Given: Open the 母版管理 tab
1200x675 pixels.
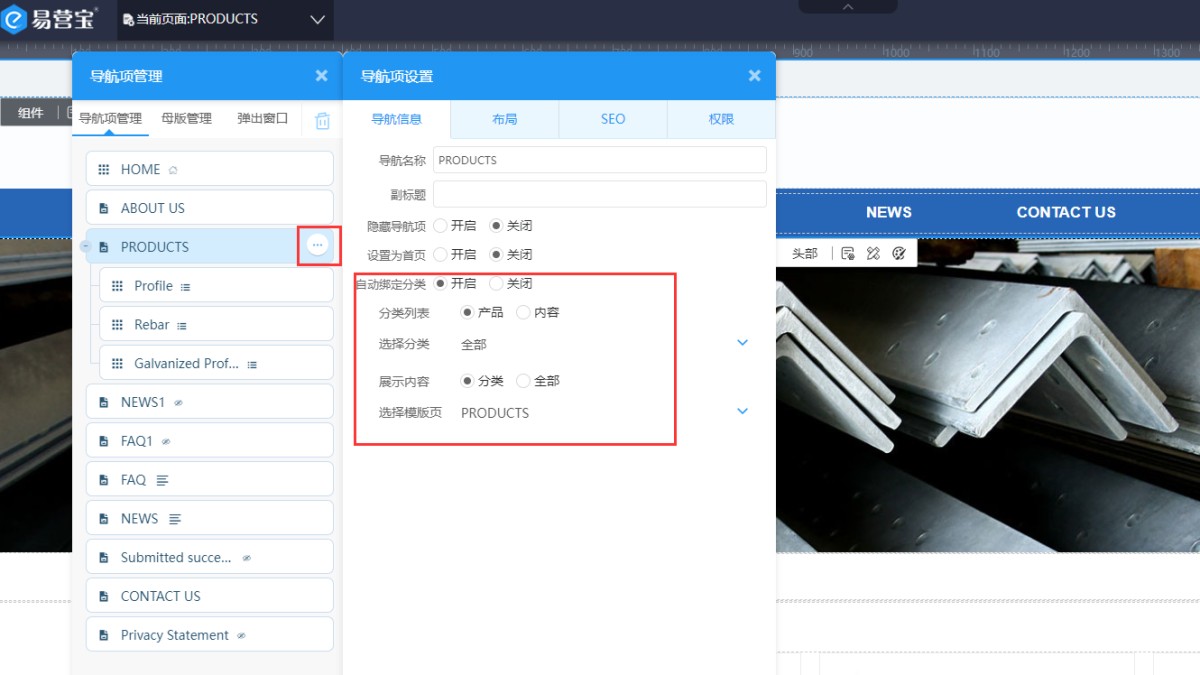Looking at the screenshot, I should coord(186,118).
